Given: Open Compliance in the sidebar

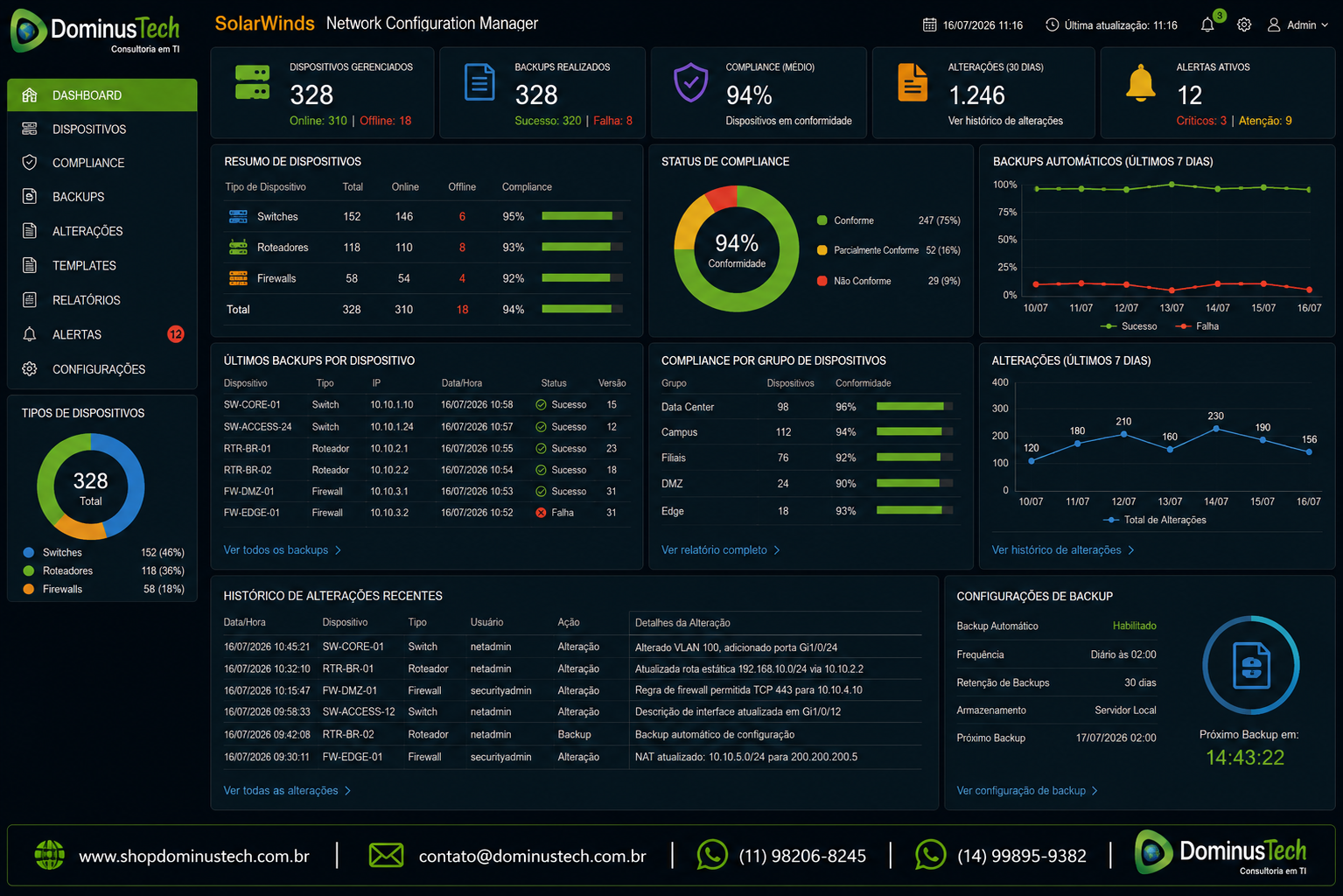Looking at the screenshot, I should coord(102,164).
